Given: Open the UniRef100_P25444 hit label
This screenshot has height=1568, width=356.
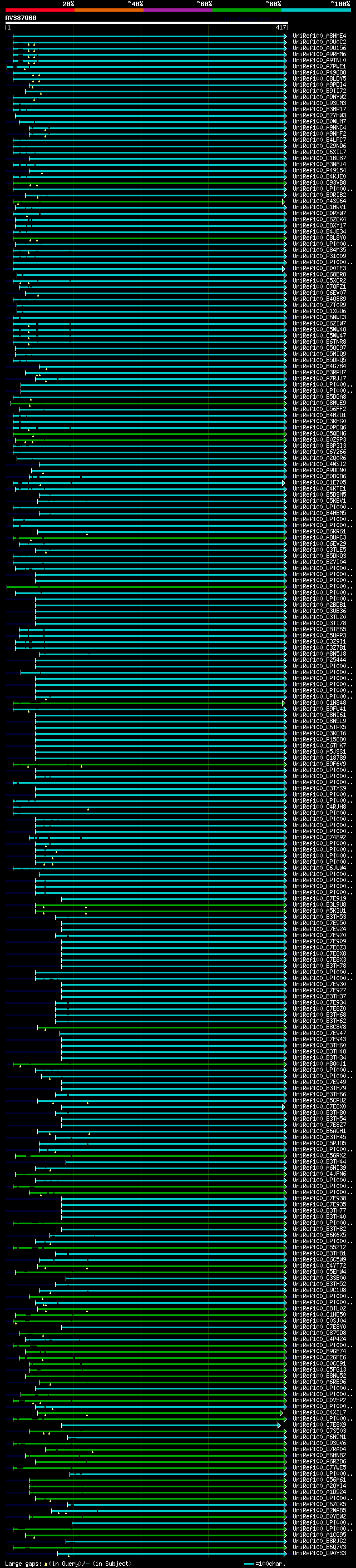Looking at the screenshot, I should (x=319, y=660).
